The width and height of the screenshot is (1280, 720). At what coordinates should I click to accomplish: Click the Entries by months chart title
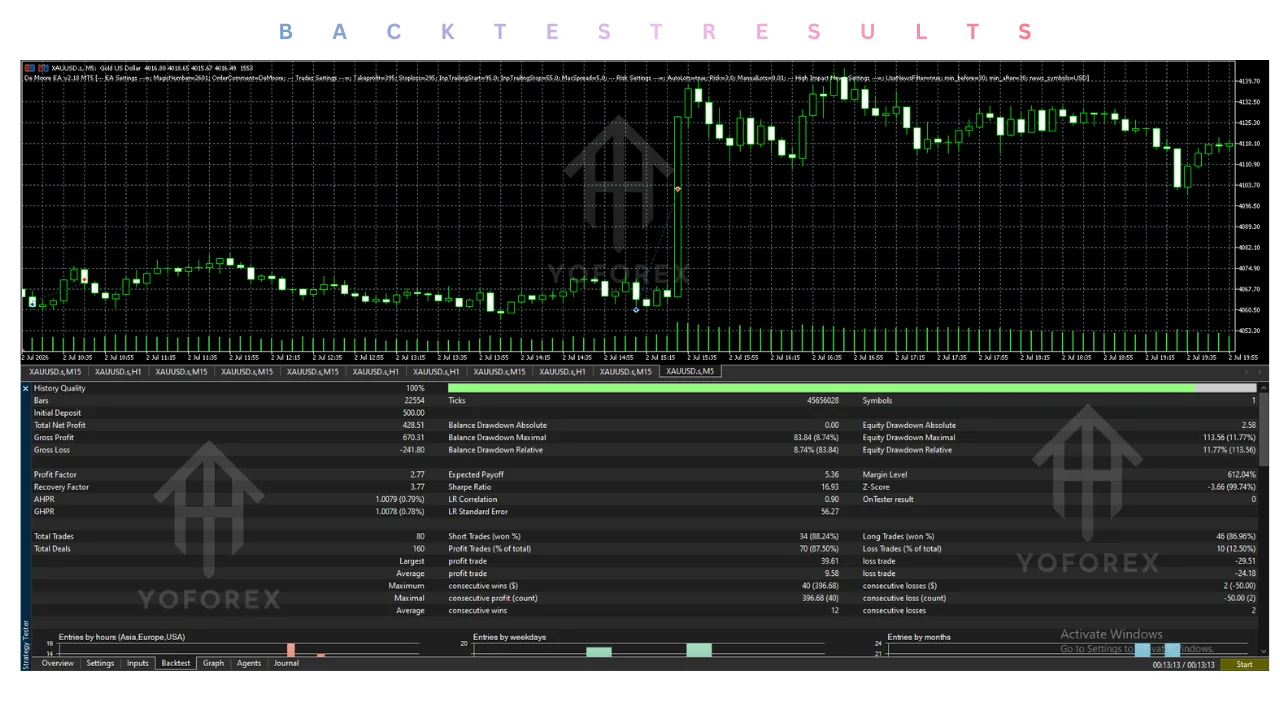(x=919, y=636)
